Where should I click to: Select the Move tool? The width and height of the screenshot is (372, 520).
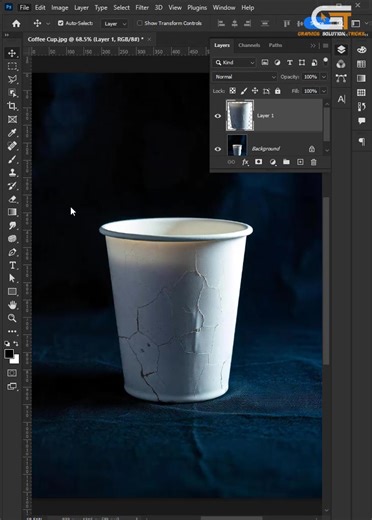tap(12, 53)
